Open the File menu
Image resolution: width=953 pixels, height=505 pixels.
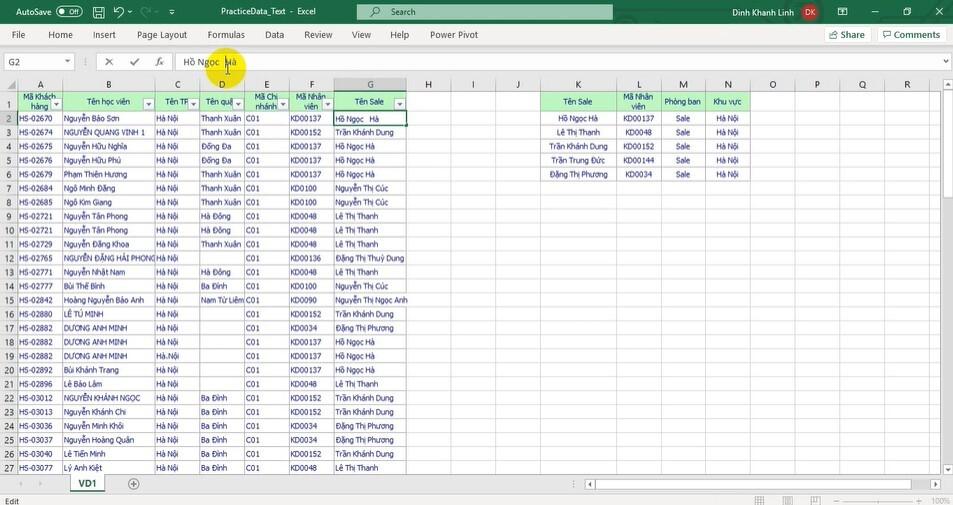coord(19,35)
